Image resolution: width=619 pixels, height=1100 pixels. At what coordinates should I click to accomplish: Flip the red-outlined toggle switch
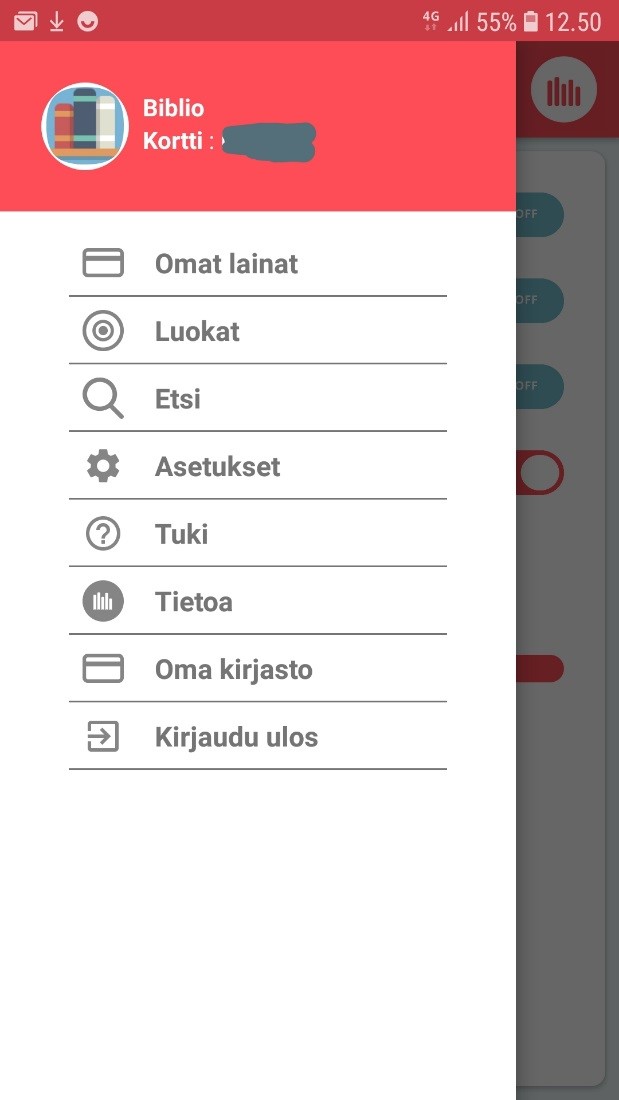tap(541, 472)
